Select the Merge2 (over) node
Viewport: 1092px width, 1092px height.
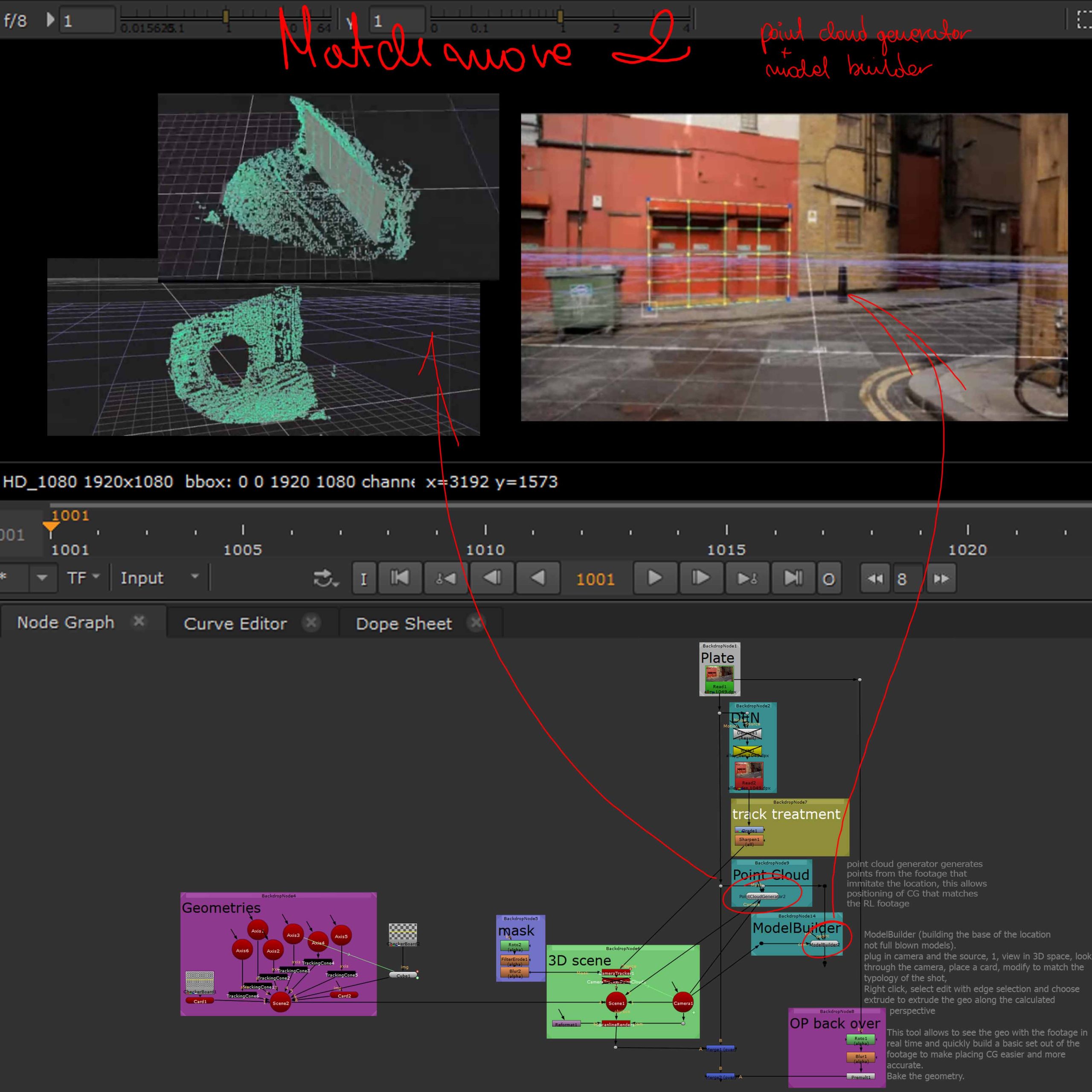click(721, 1077)
